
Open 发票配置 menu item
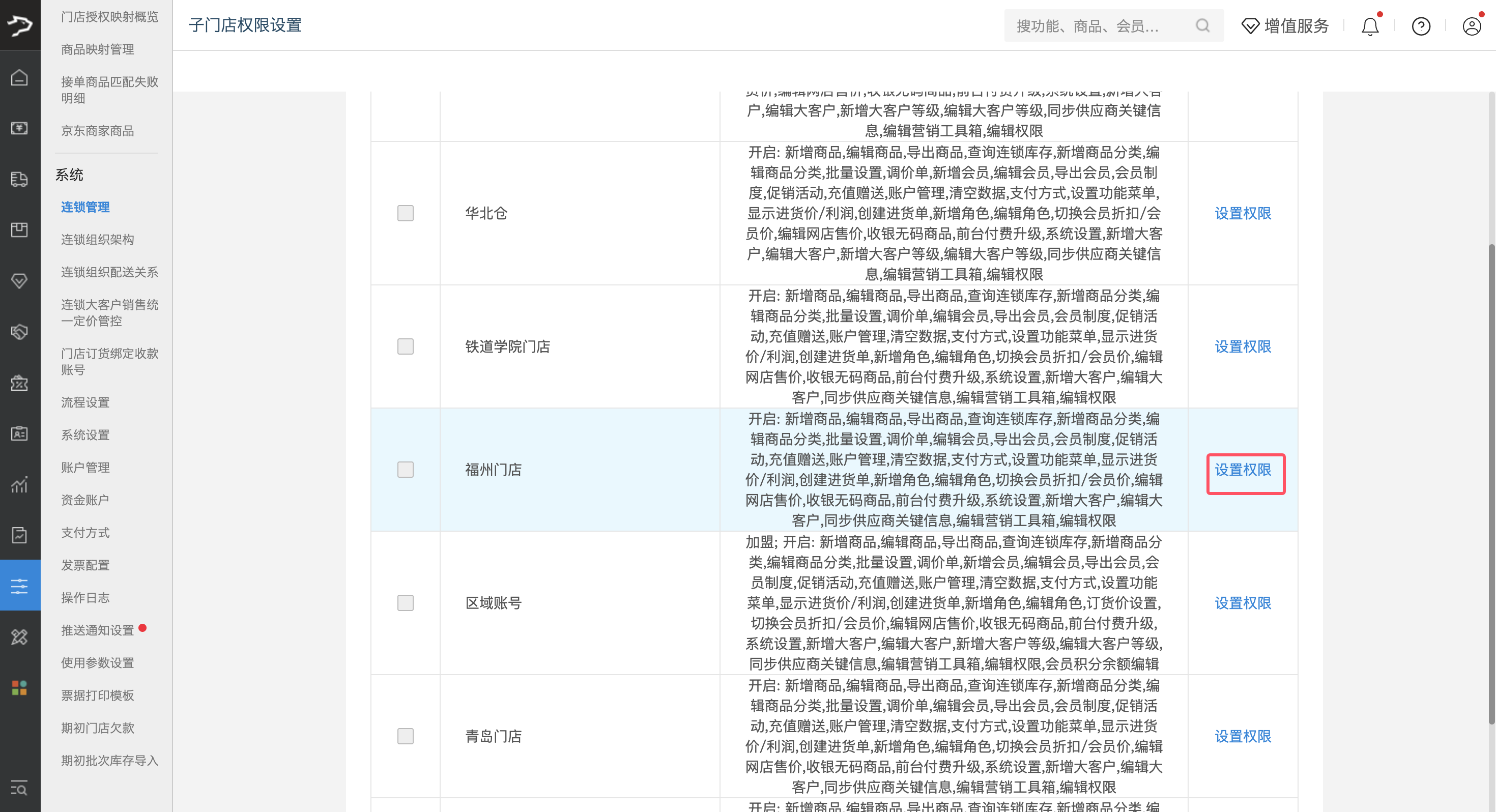tap(85, 565)
